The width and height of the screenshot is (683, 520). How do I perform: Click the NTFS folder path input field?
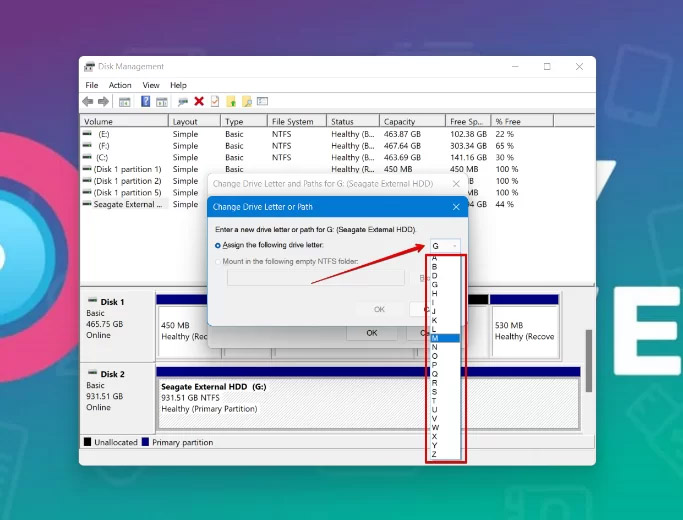point(315,278)
